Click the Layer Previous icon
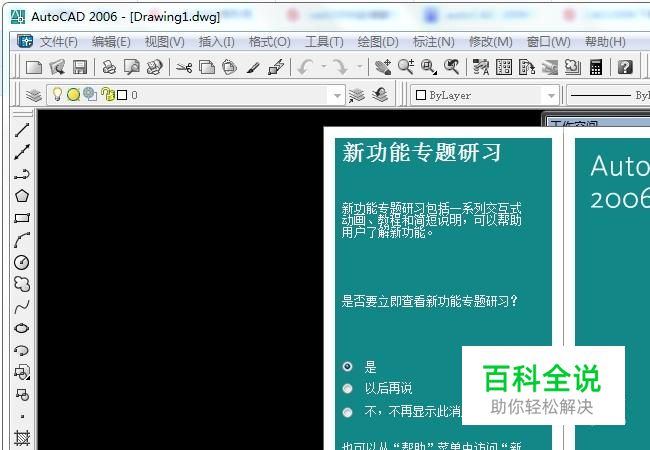Viewport: 650px width, 450px height. 380,95
